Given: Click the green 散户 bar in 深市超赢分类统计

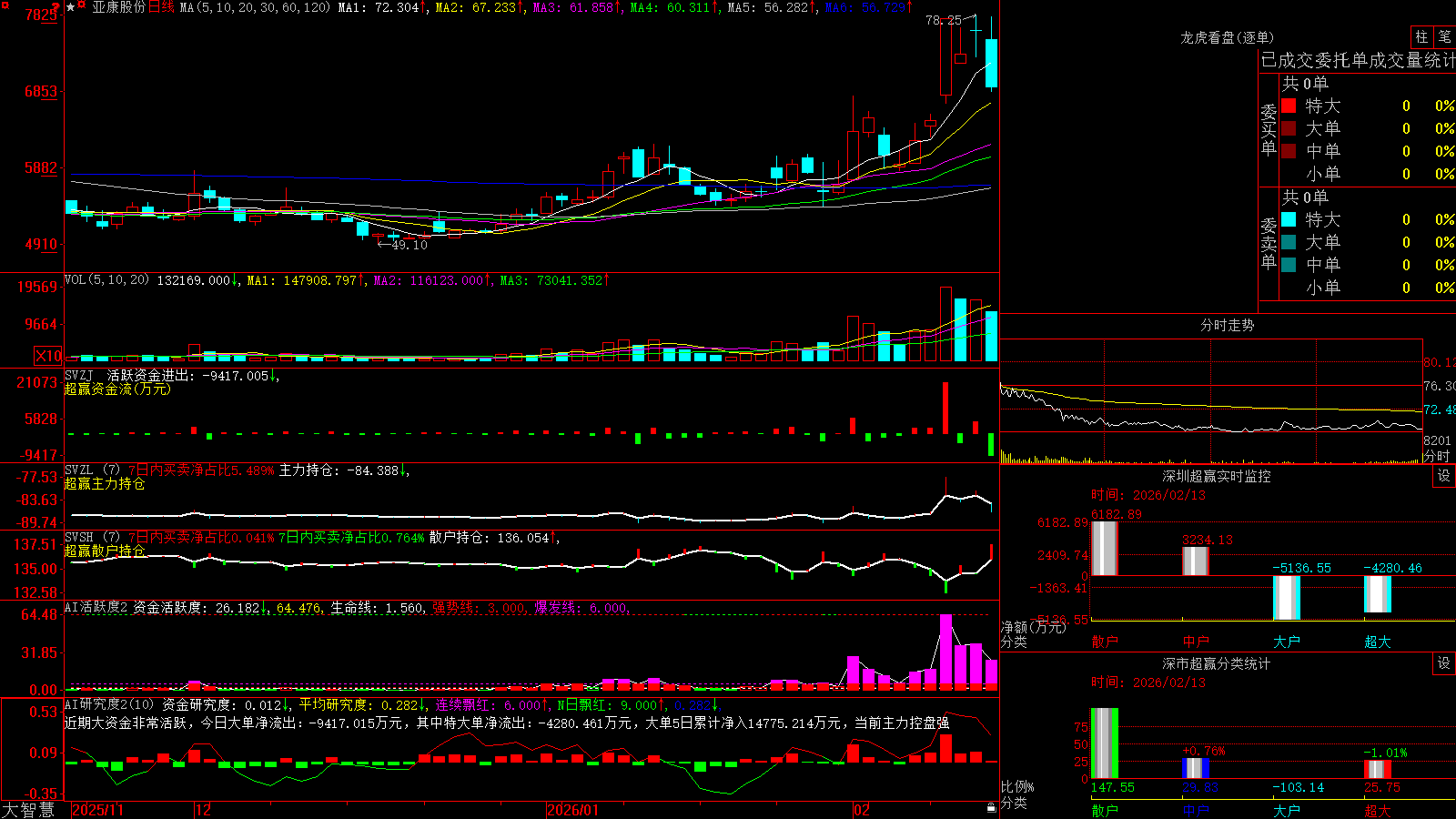Looking at the screenshot, I should pos(1105,743).
